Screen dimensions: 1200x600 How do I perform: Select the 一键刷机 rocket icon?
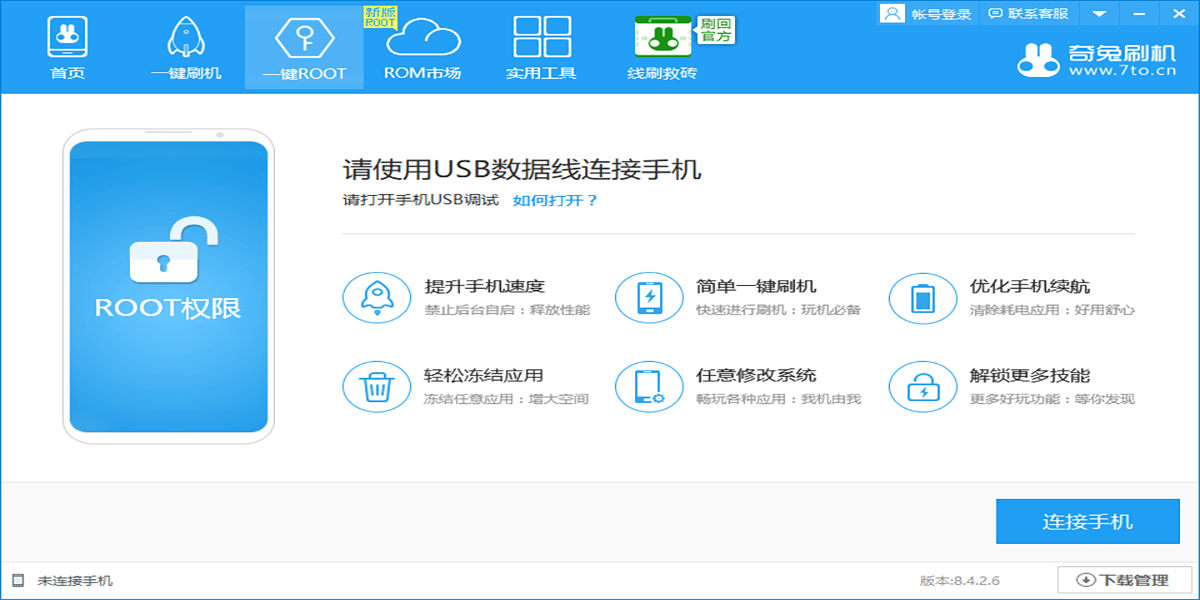point(184,45)
